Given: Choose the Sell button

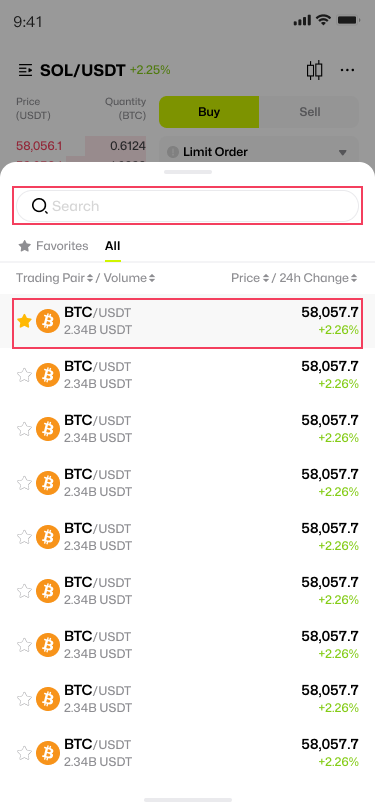Looking at the screenshot, I should pos(309,112).
